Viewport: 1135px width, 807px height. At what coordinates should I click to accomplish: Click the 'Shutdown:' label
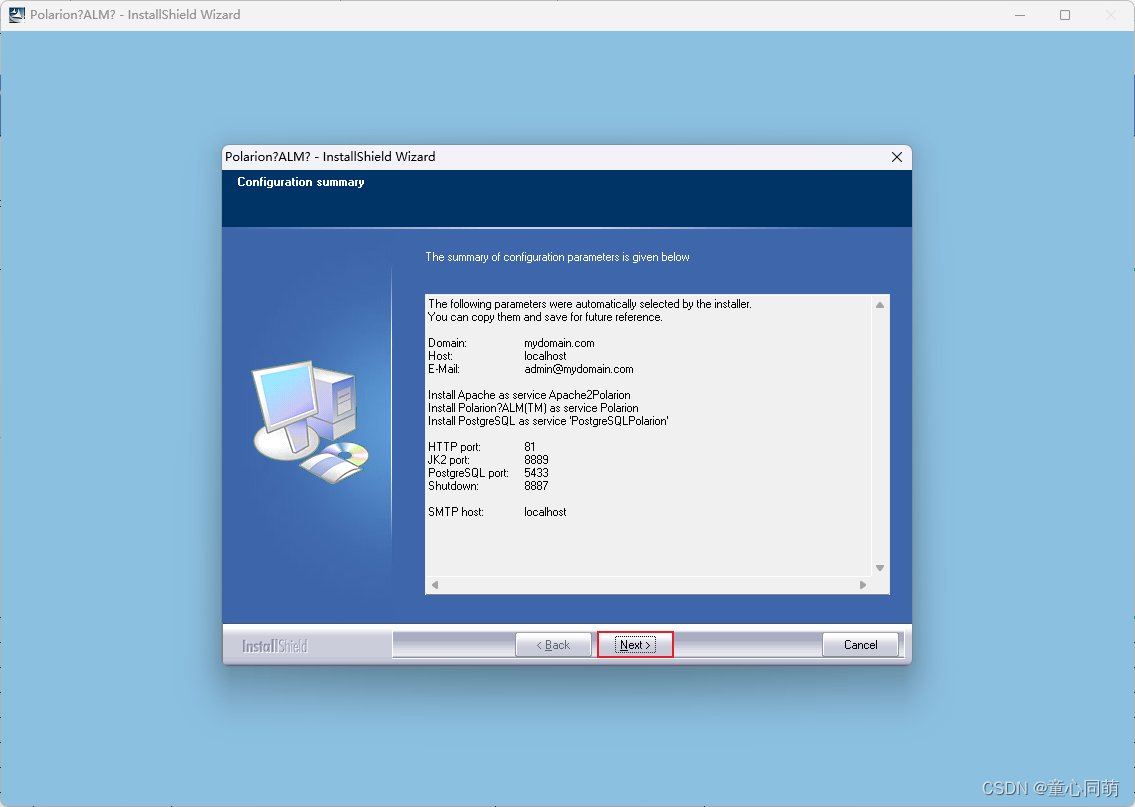click(x=453, y=486)
